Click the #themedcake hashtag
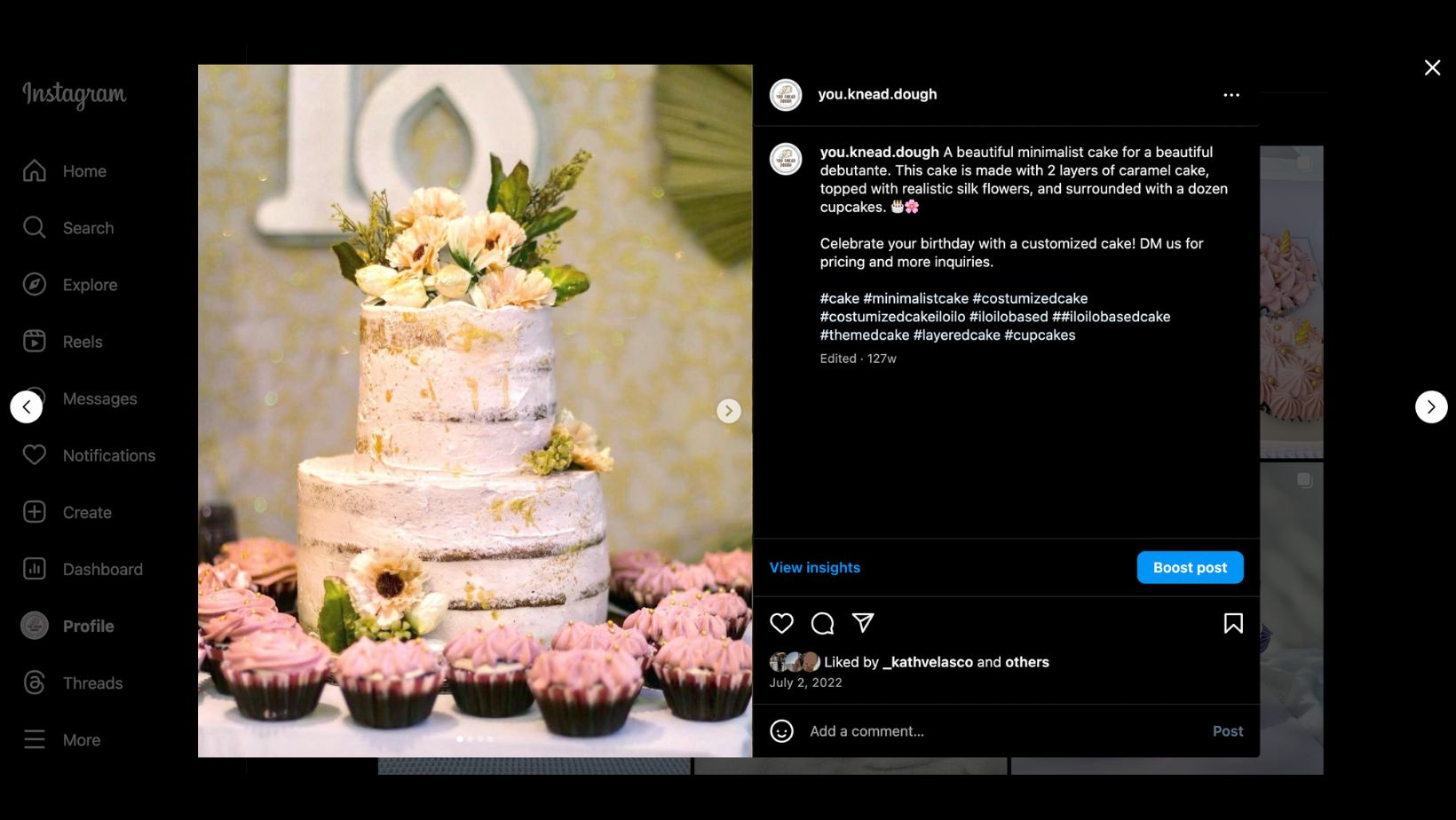Viewport: 1456px width, 820px height. click(x=865, y=335)
